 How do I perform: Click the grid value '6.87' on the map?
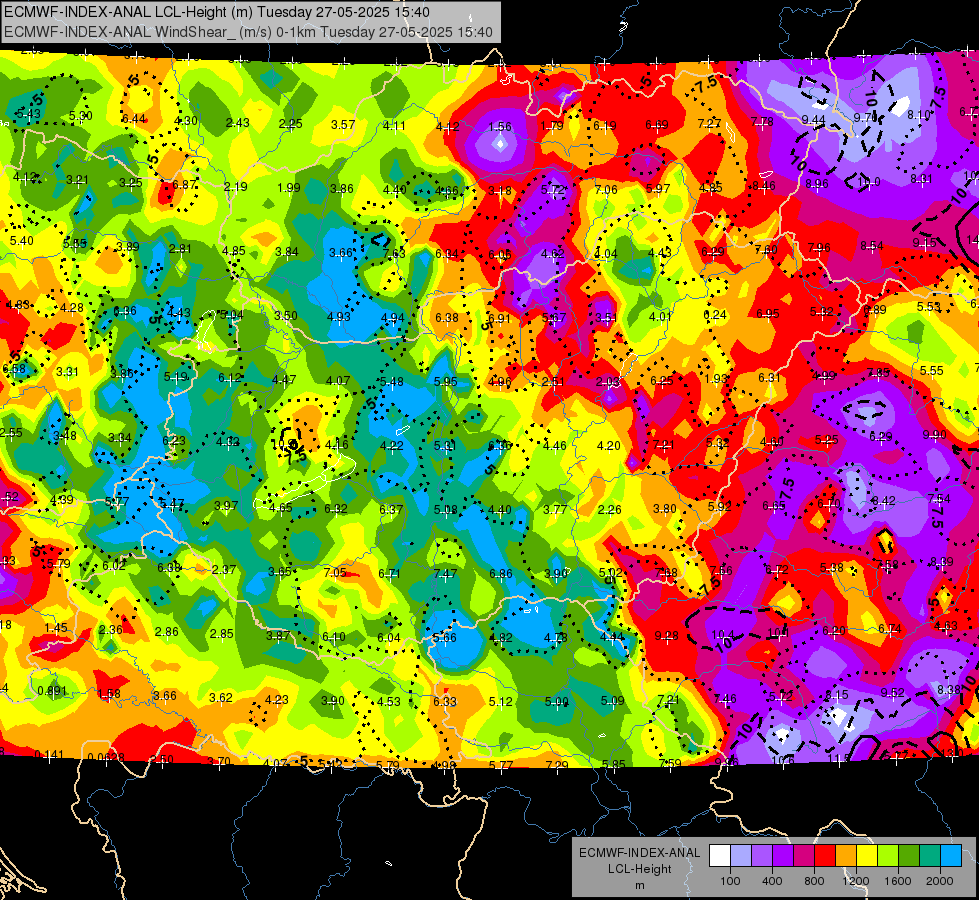pyautogui.click(x=185, y=185)
